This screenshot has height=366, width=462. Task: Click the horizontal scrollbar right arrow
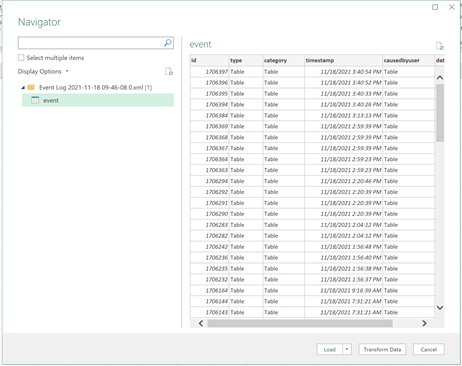(x=424, y=323)
